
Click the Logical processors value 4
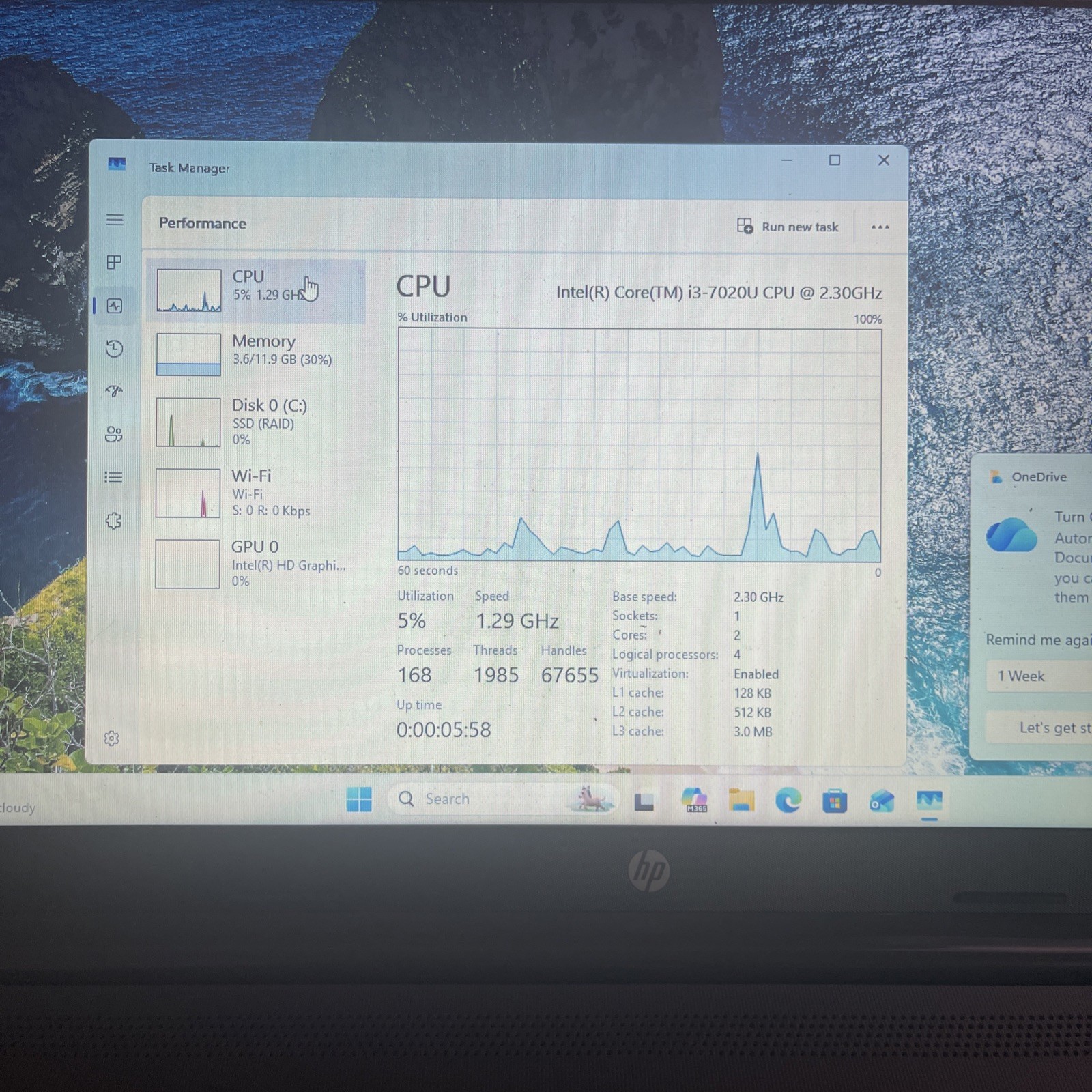click(x=737, y=655)
